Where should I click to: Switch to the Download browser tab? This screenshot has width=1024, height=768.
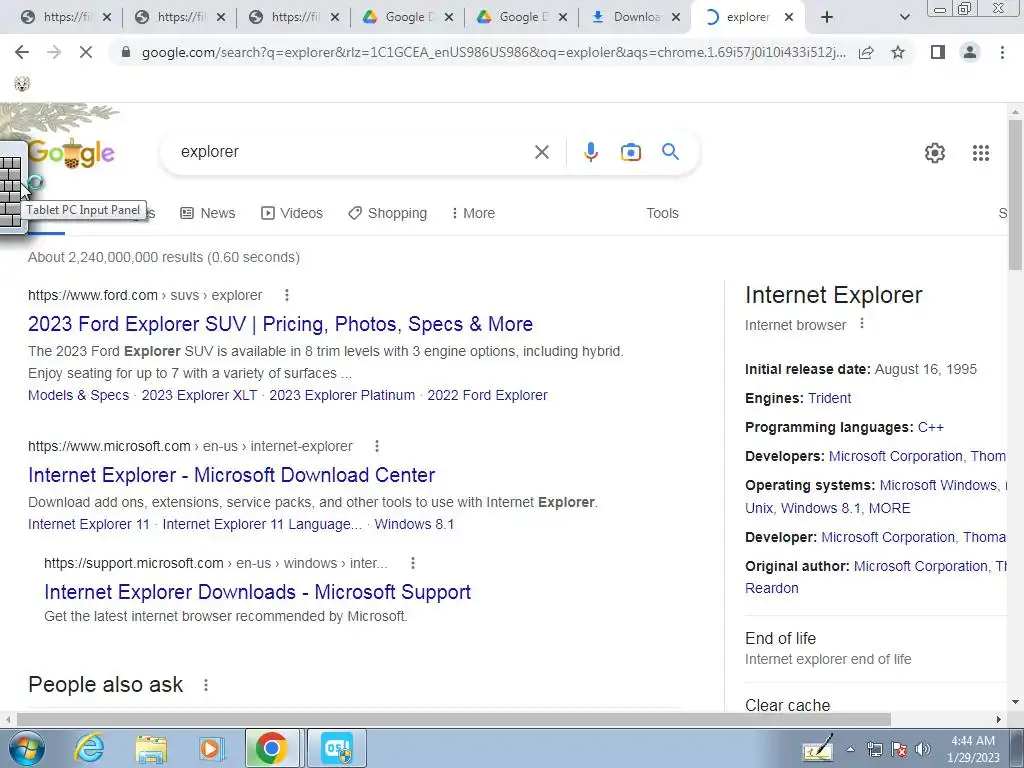coord(627,17)
